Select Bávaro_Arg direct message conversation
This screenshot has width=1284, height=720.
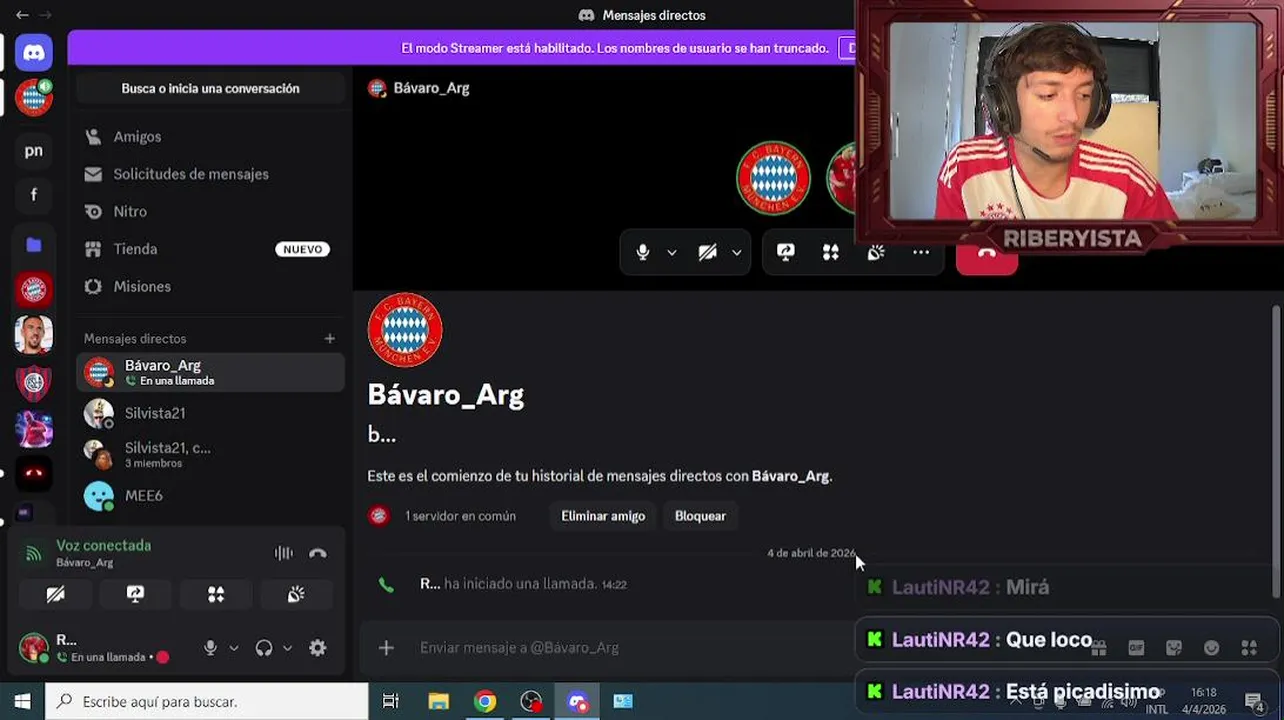(x=210, y=373)
